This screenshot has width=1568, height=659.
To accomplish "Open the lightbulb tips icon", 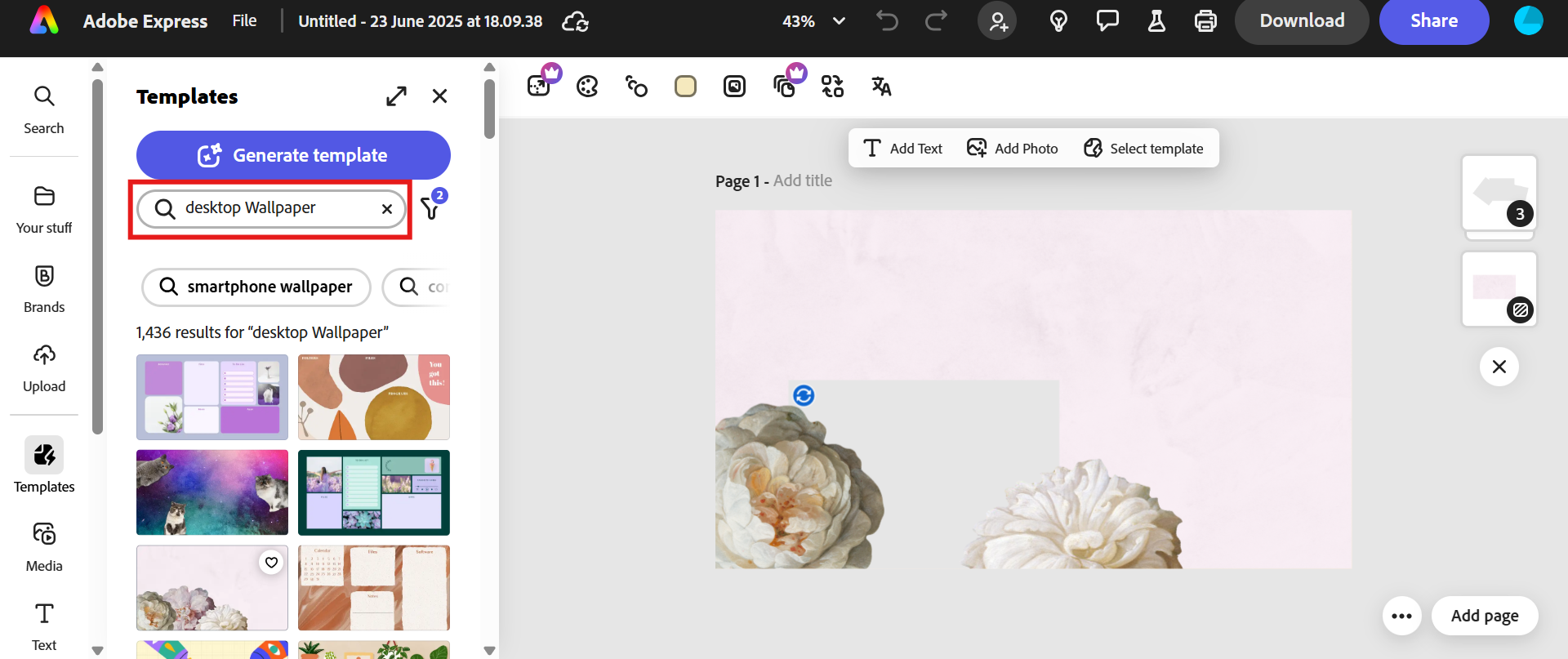I will tap(1058, 21).
